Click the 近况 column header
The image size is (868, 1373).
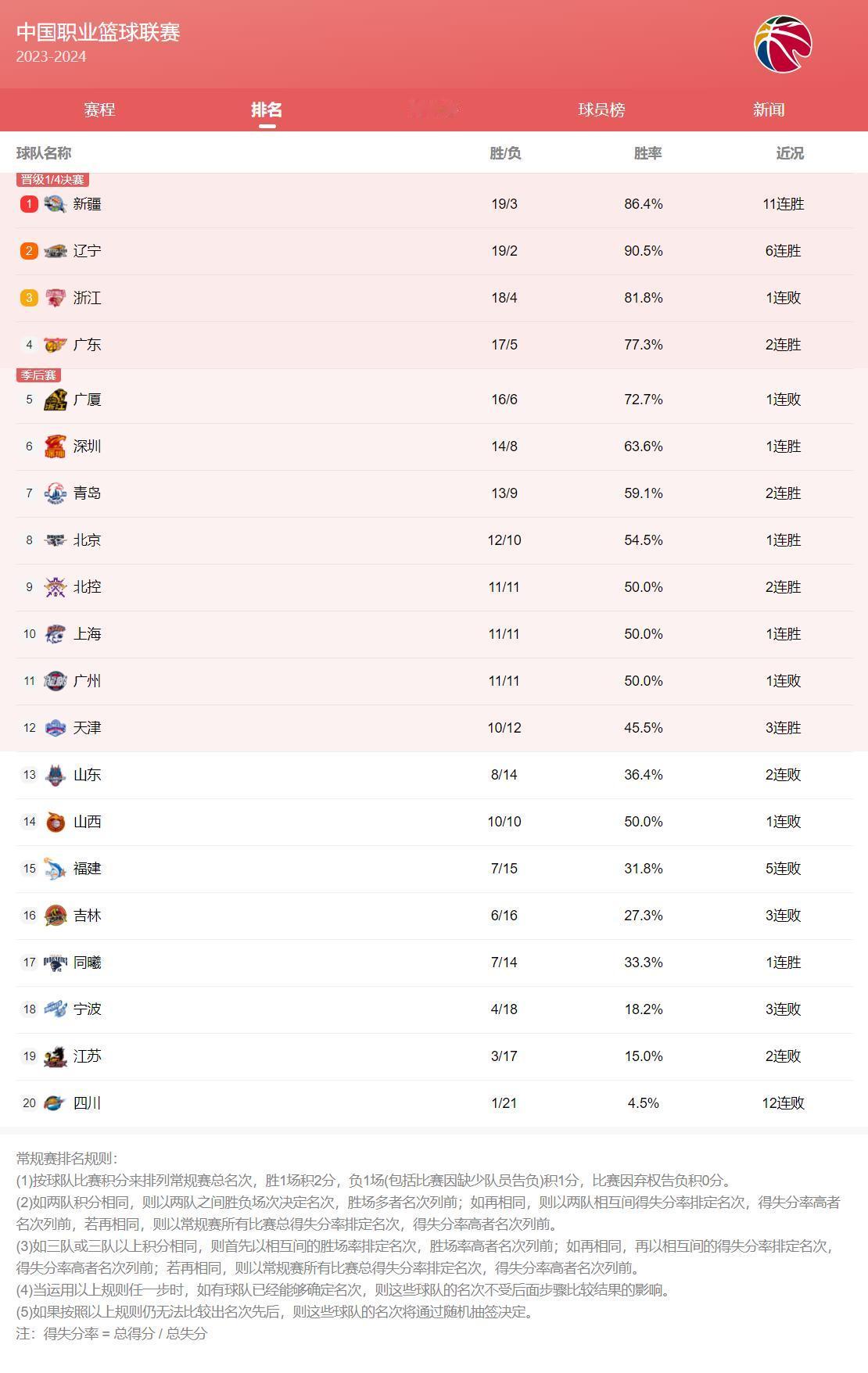tap(790, 153)
